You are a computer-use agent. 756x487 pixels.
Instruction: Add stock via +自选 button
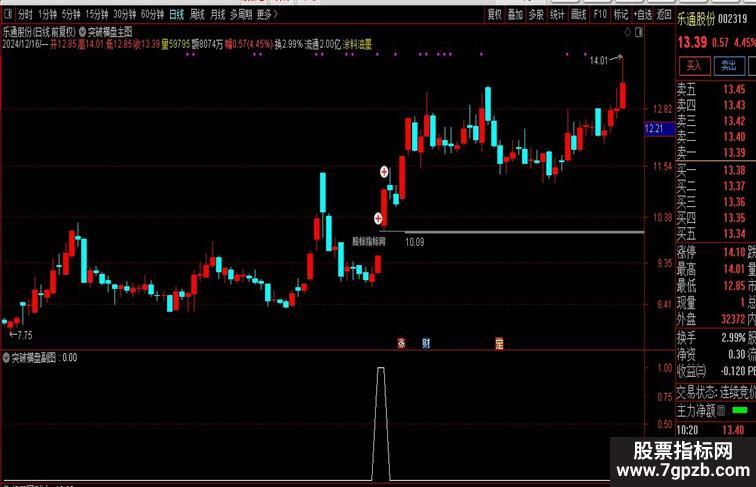[x=643, y=15]
